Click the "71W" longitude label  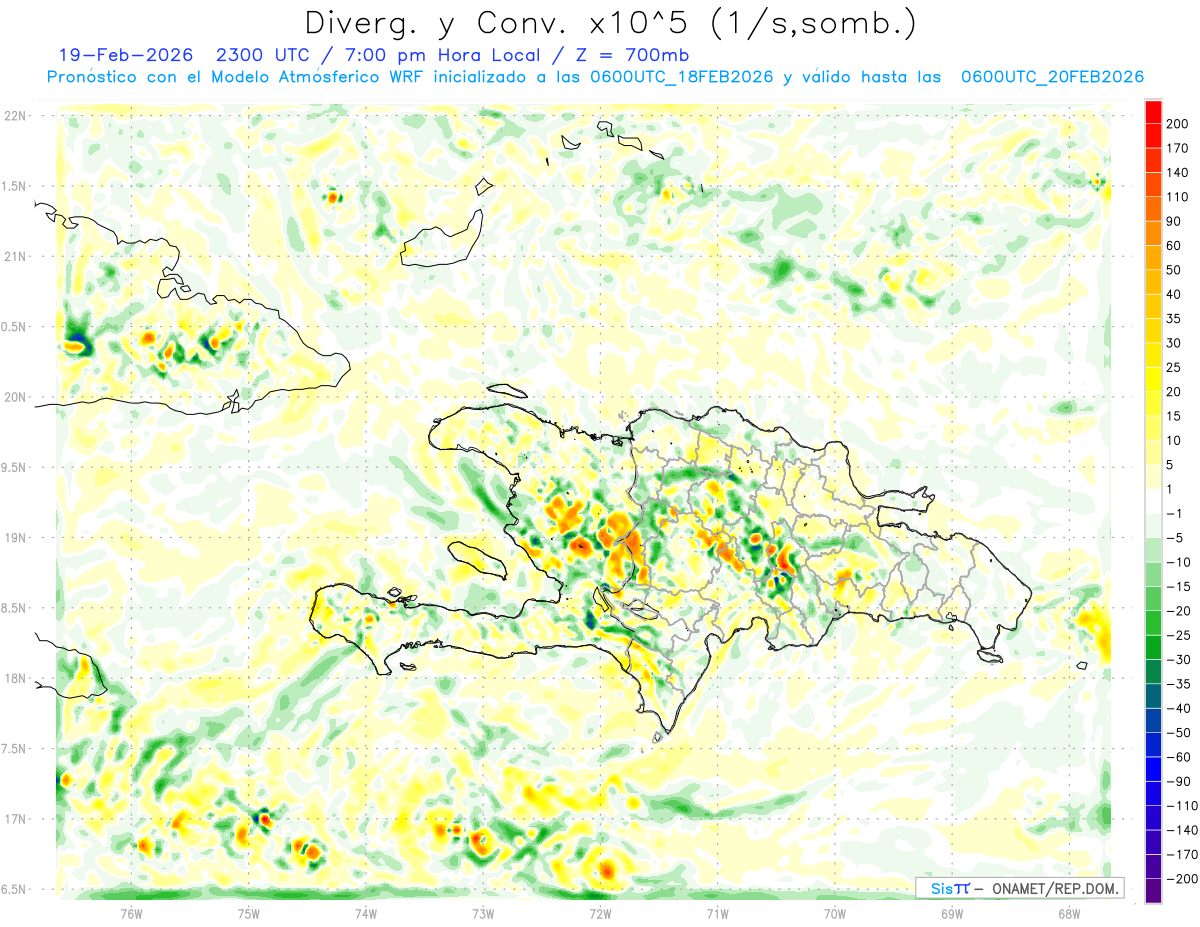click(x=717, y=913)
